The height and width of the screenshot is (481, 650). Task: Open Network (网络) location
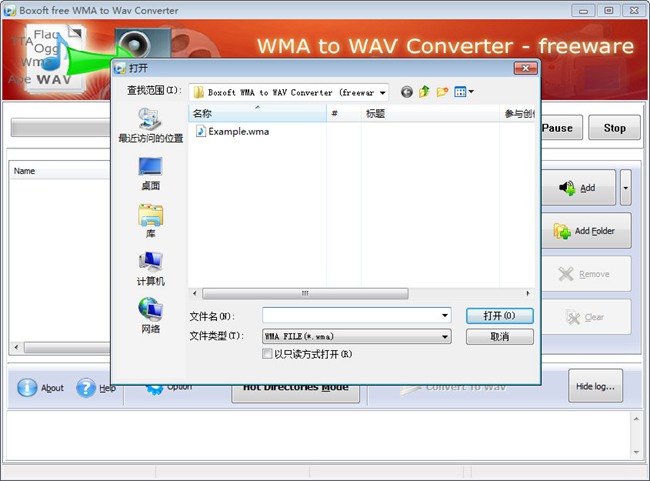[x=150, y=316]
